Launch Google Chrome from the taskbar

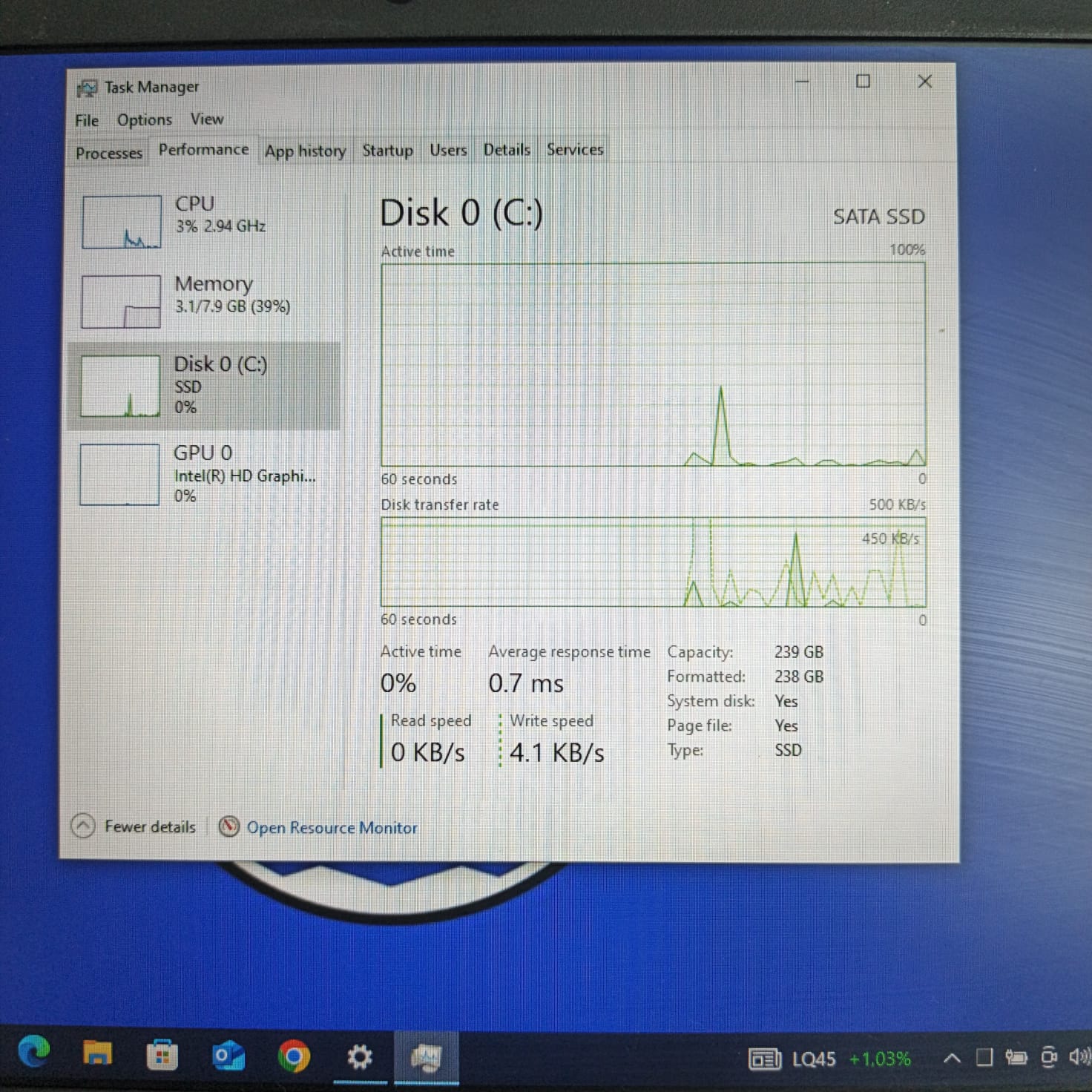pyautogui.click(x=294, y=1057)
